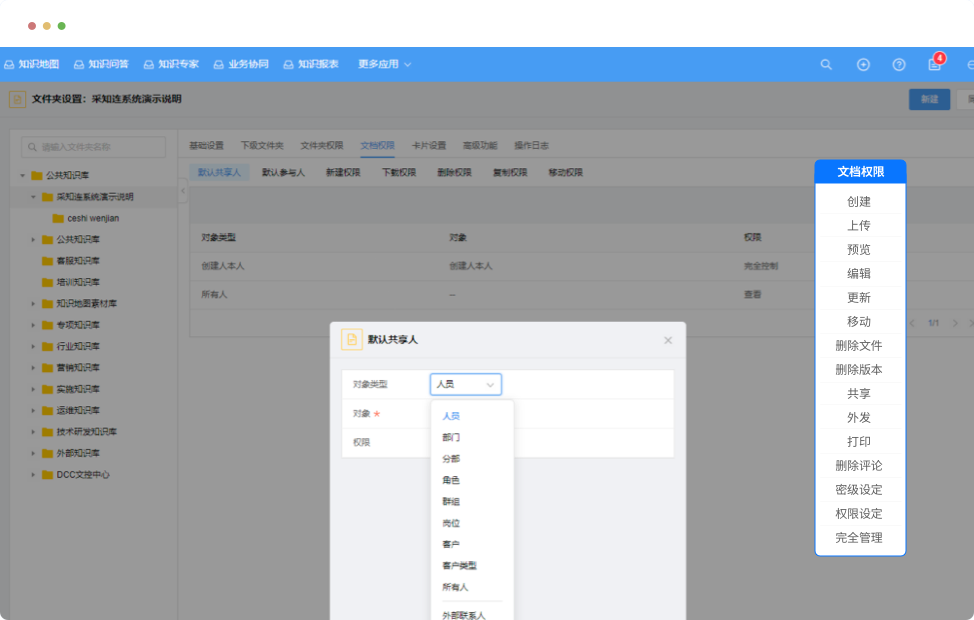This screenshot has height=620, width=974.
Task: Open the 对象类型 combo box showing 人员
Action: click(x=466, y=384)
